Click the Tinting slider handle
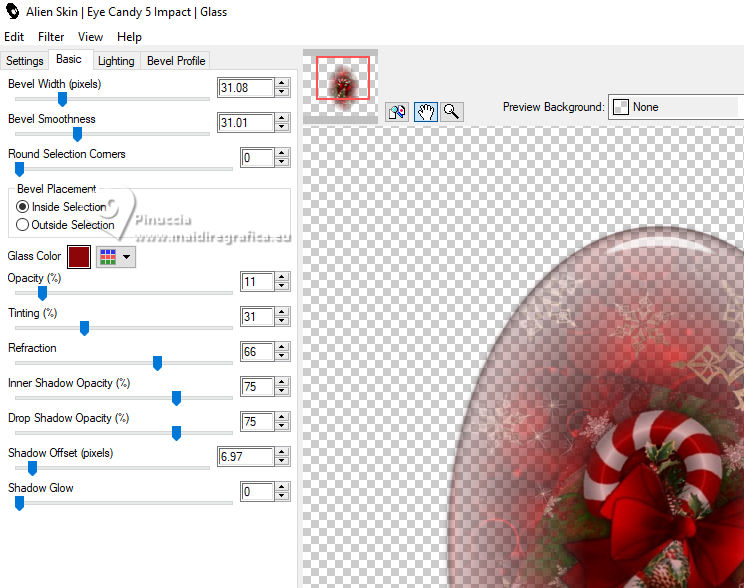This screenshot has height=588, width=744. 84,328
